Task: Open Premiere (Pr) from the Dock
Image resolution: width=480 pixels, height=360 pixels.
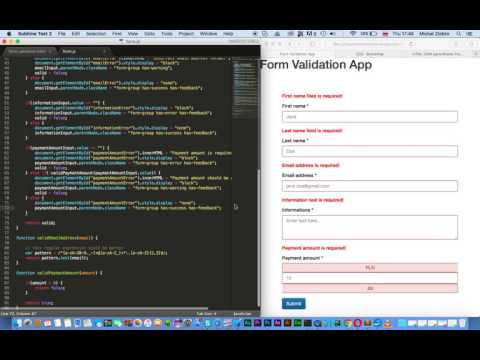Action: [x=257, y=323]
